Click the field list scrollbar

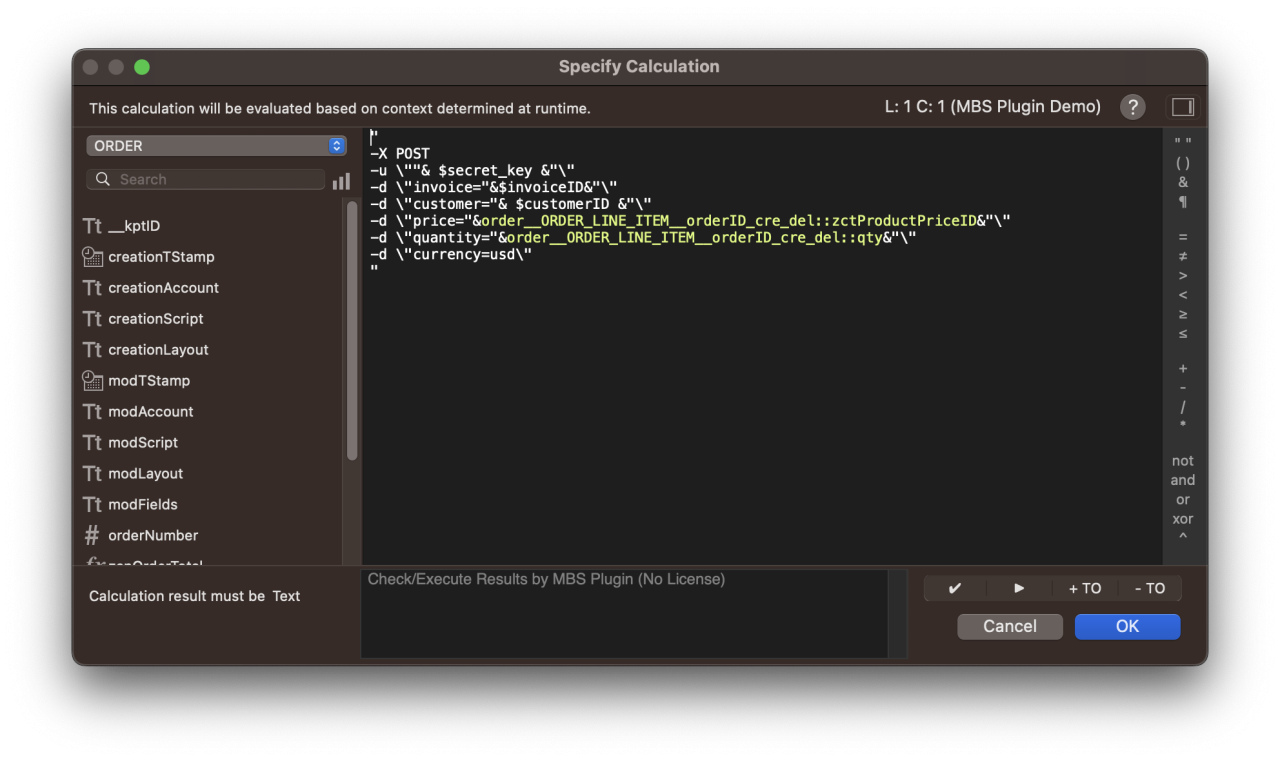(x=352, y=330)
